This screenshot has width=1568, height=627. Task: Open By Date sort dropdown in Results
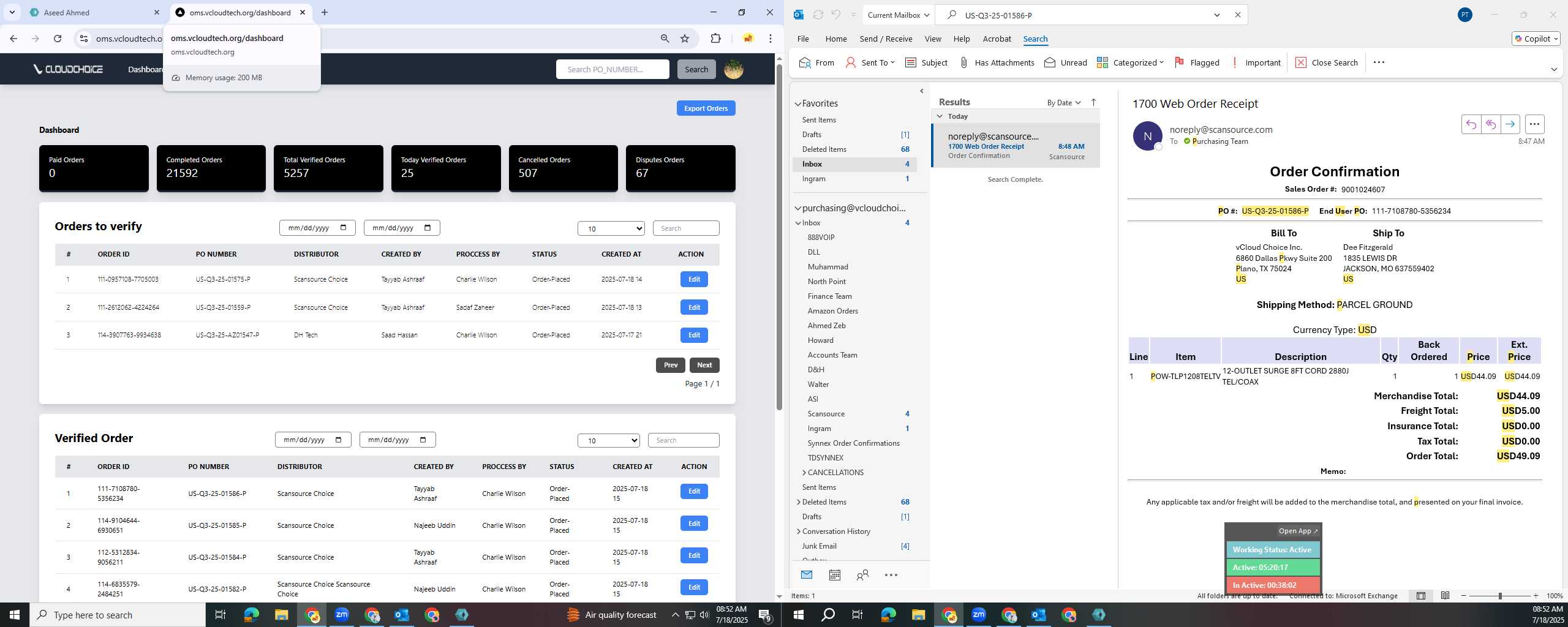coord(1063,103)
